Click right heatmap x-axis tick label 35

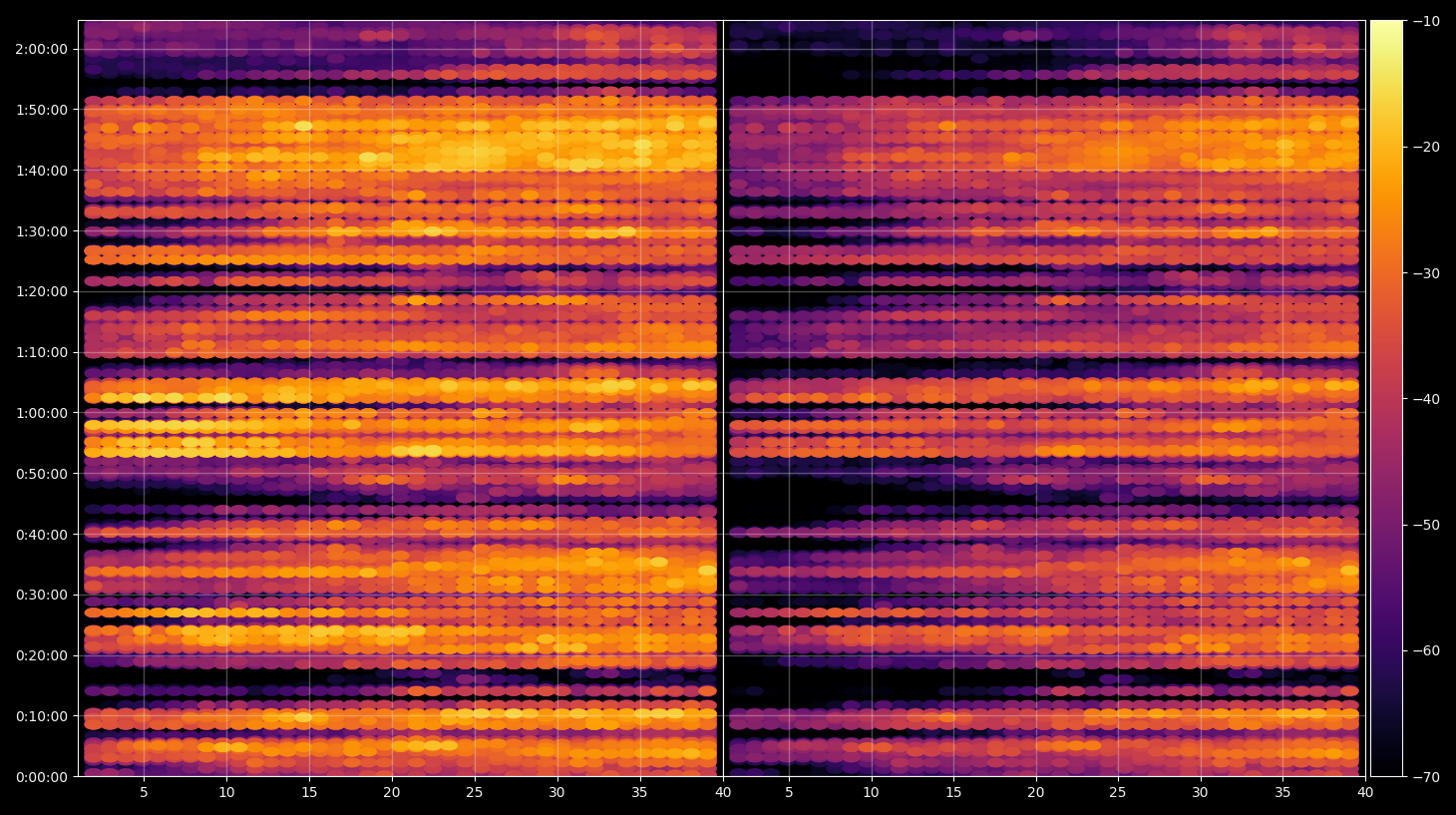pos(1282,793)
